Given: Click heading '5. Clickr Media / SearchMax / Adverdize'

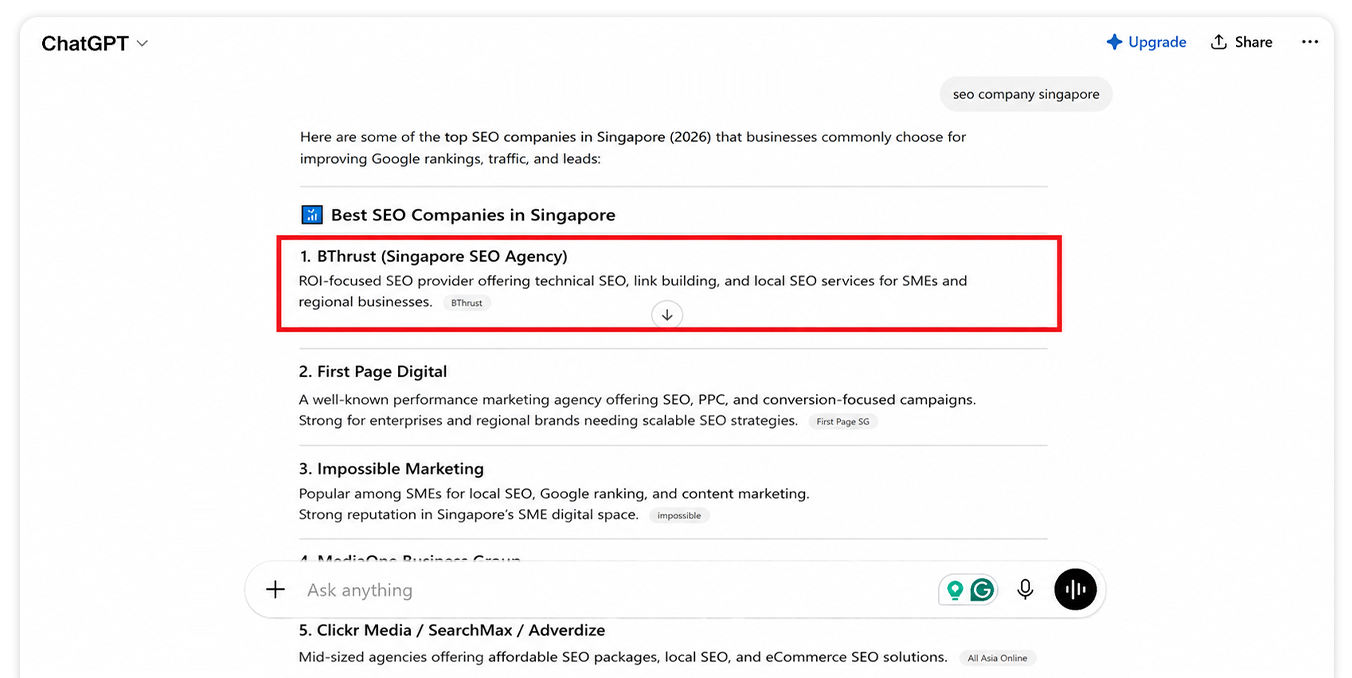Looking at the screenshot, I should click(452, 630).
